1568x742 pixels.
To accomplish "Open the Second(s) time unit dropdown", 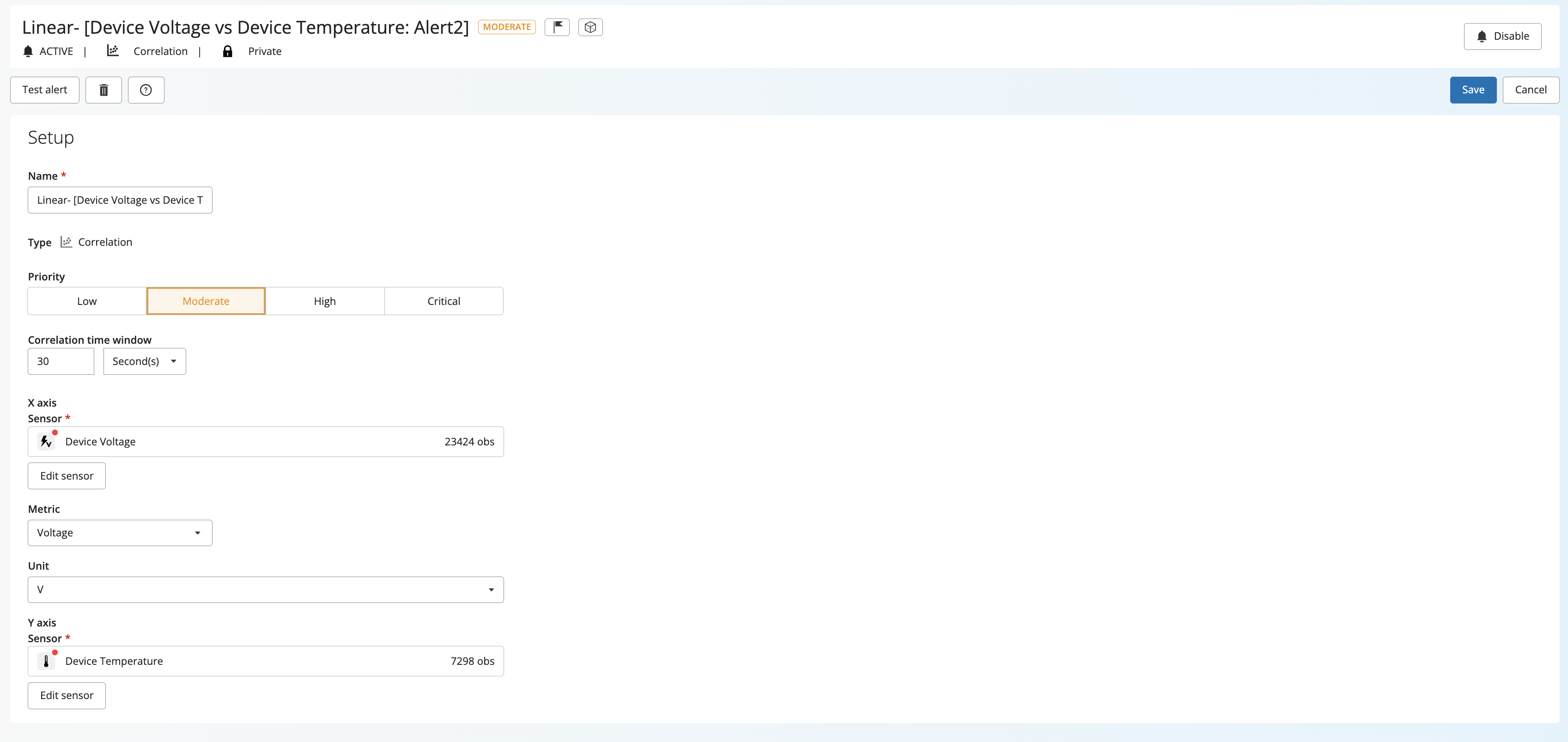I will point(144,361).
